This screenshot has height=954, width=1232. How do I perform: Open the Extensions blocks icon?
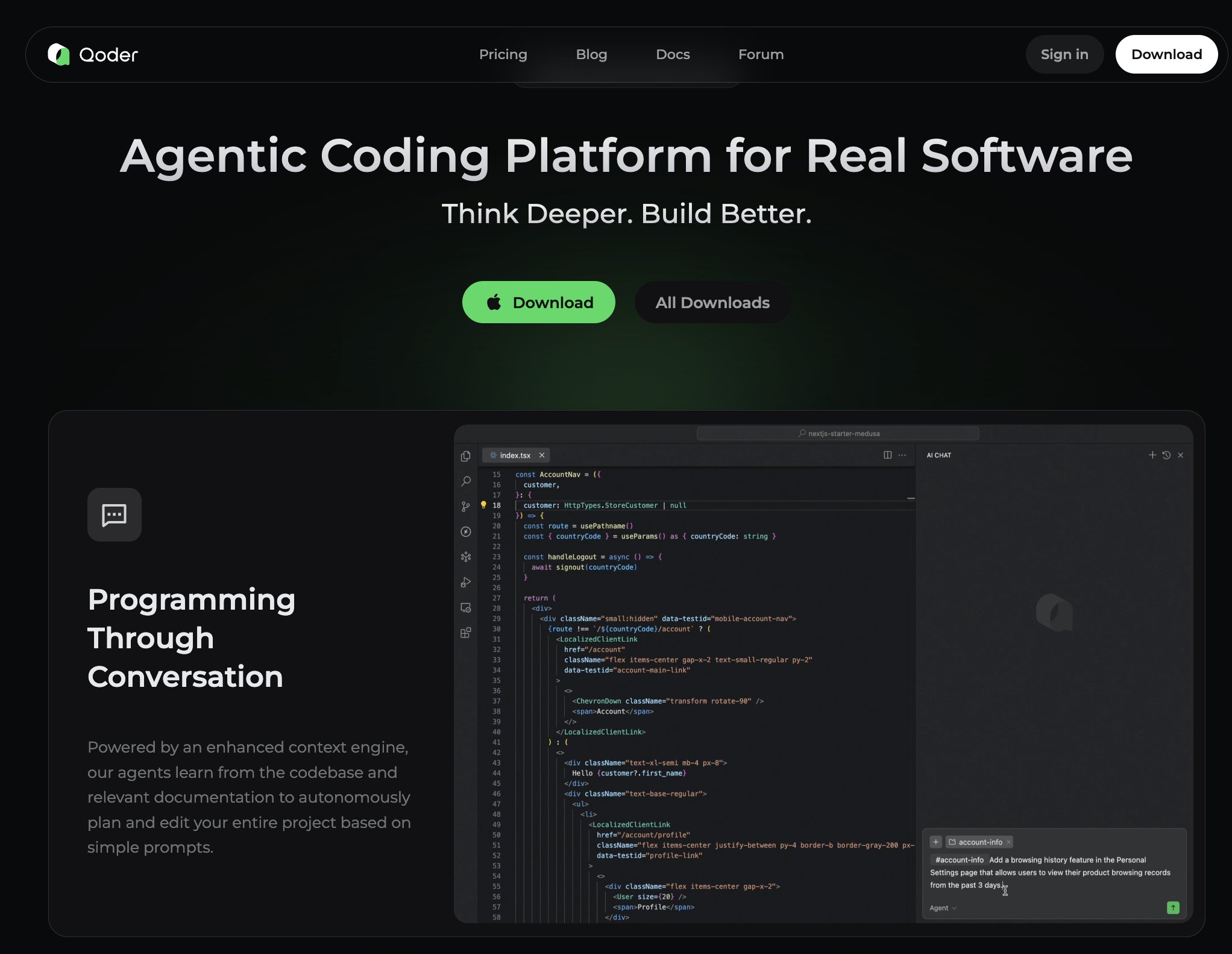(x=465, y=633)
